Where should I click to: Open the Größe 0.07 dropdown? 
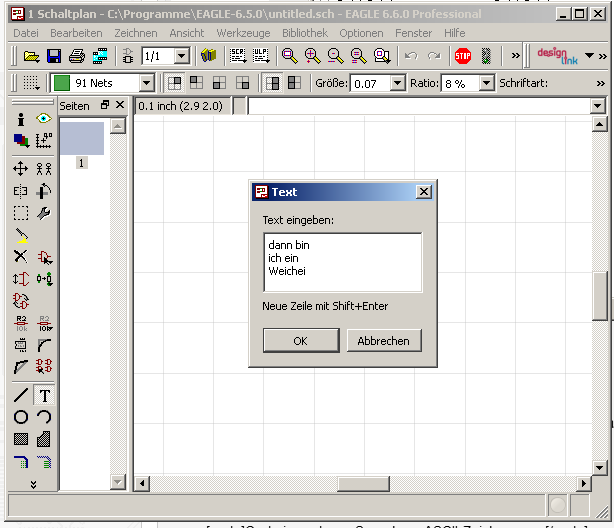pyautogui.click(x=397, y=83)
